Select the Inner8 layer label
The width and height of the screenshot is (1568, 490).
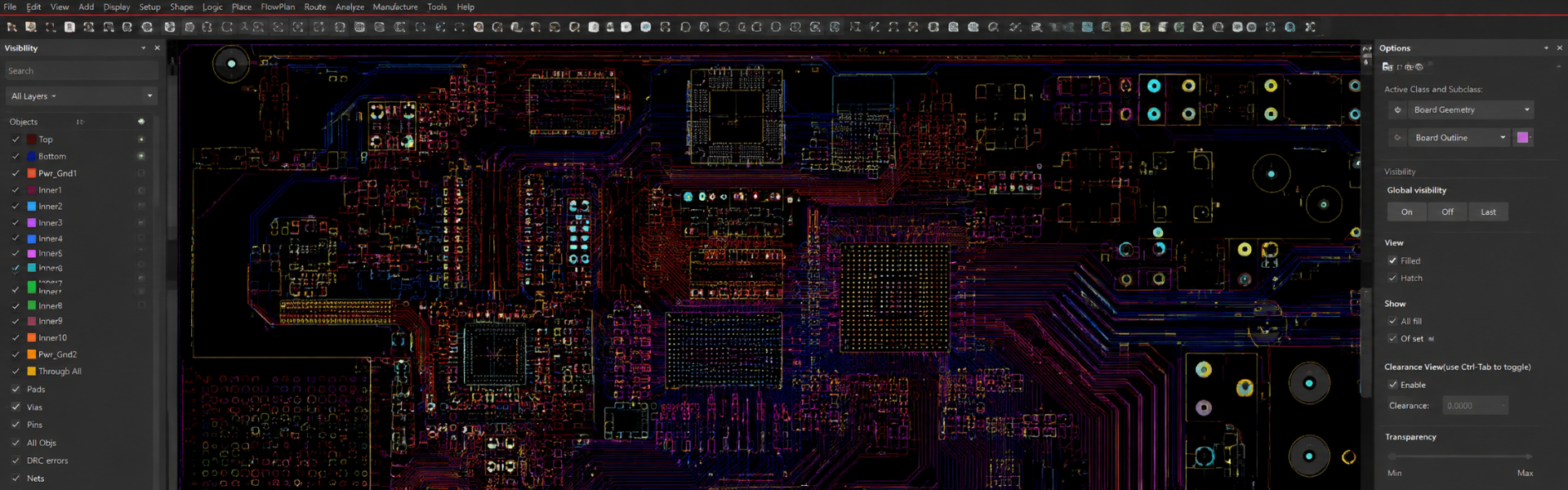(x=51, y=305)
